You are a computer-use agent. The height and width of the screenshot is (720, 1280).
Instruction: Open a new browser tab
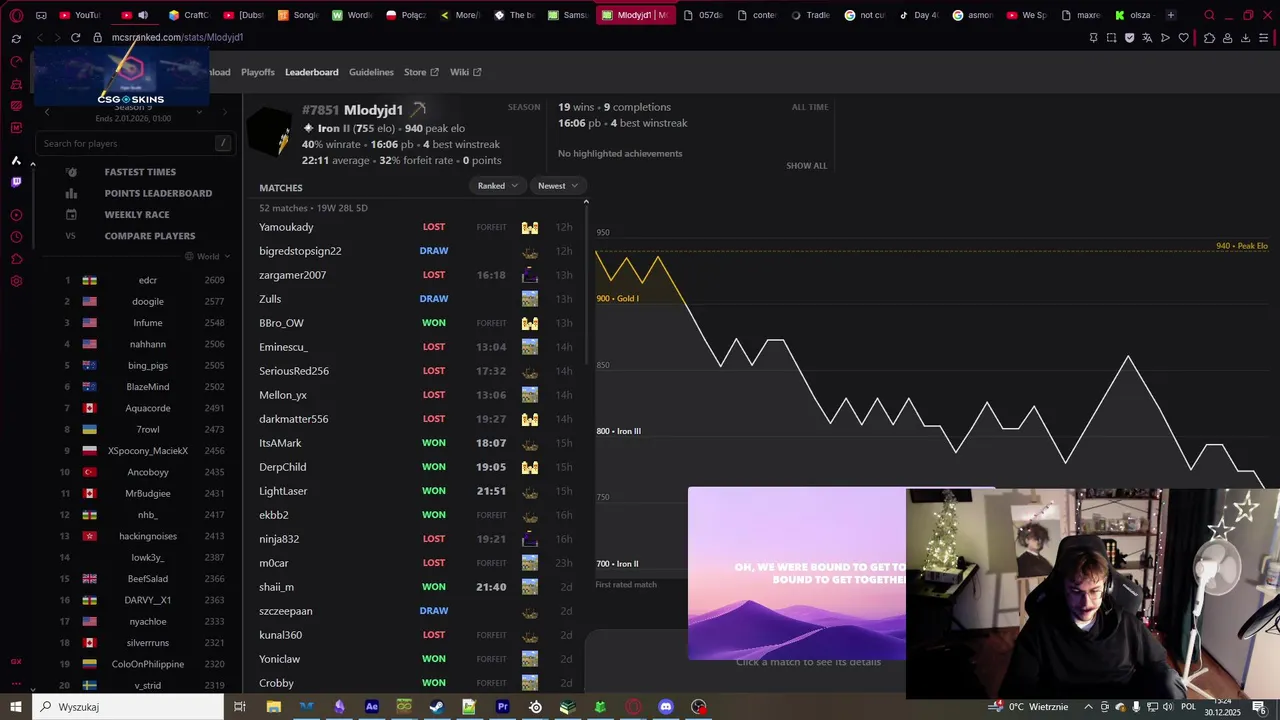coord(1171,15)
